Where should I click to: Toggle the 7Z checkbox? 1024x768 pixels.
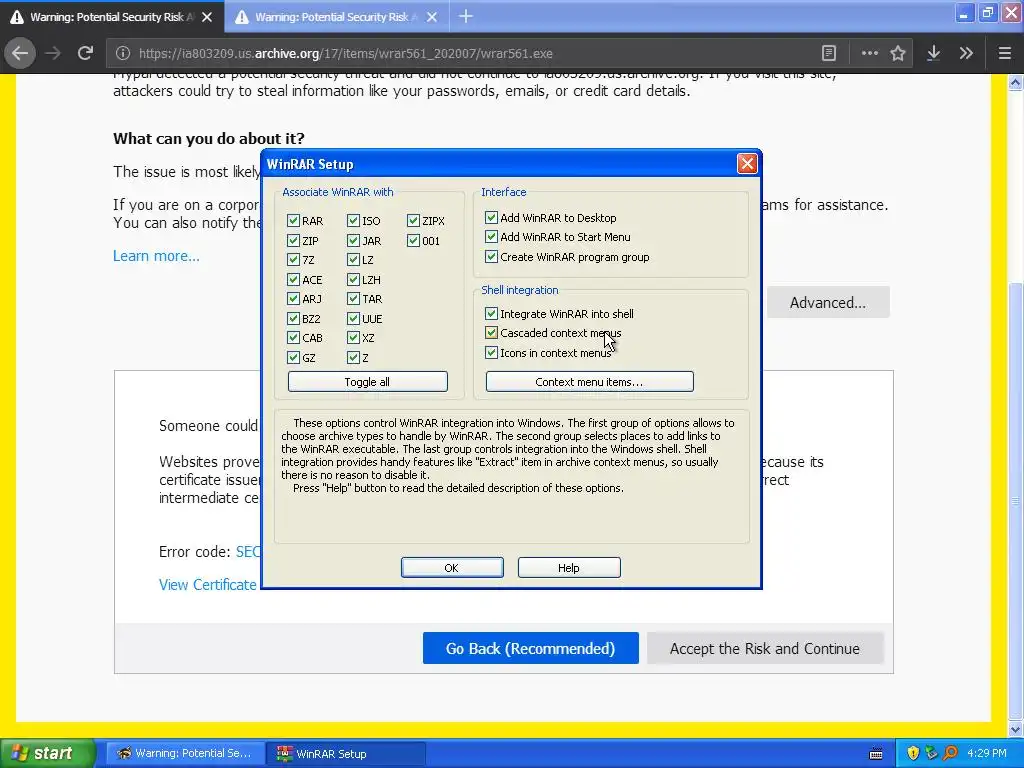point(293,260)
